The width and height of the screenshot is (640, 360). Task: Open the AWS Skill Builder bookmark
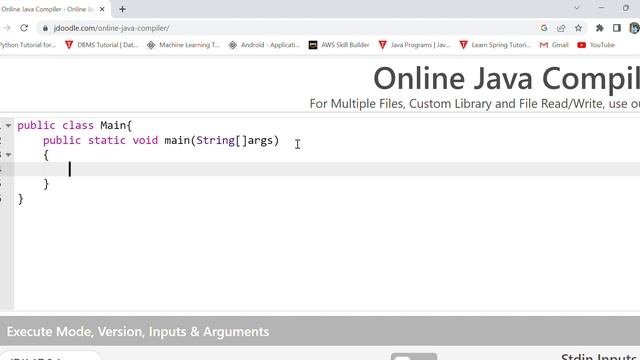click(339, 45)
